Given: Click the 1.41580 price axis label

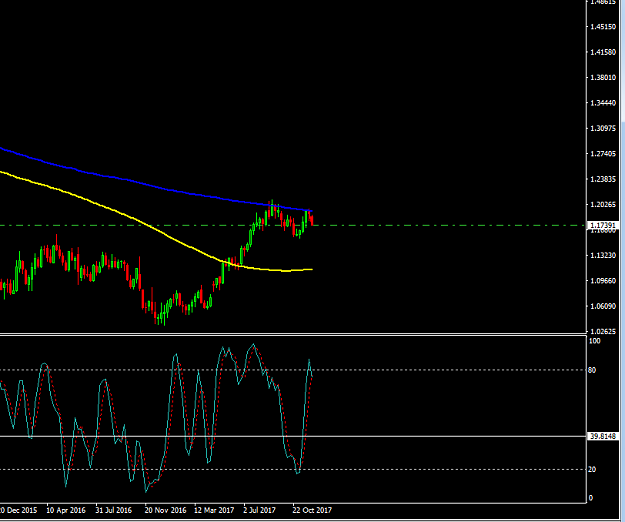Looking at the screenshot, I should (603, 52).
